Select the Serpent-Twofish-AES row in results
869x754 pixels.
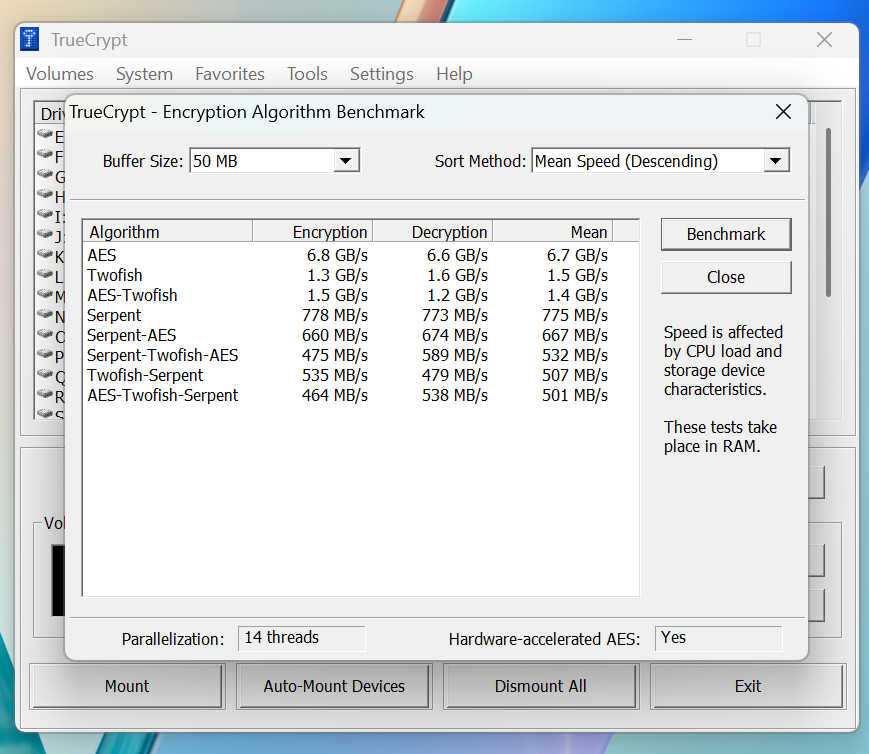coord(163,355)
